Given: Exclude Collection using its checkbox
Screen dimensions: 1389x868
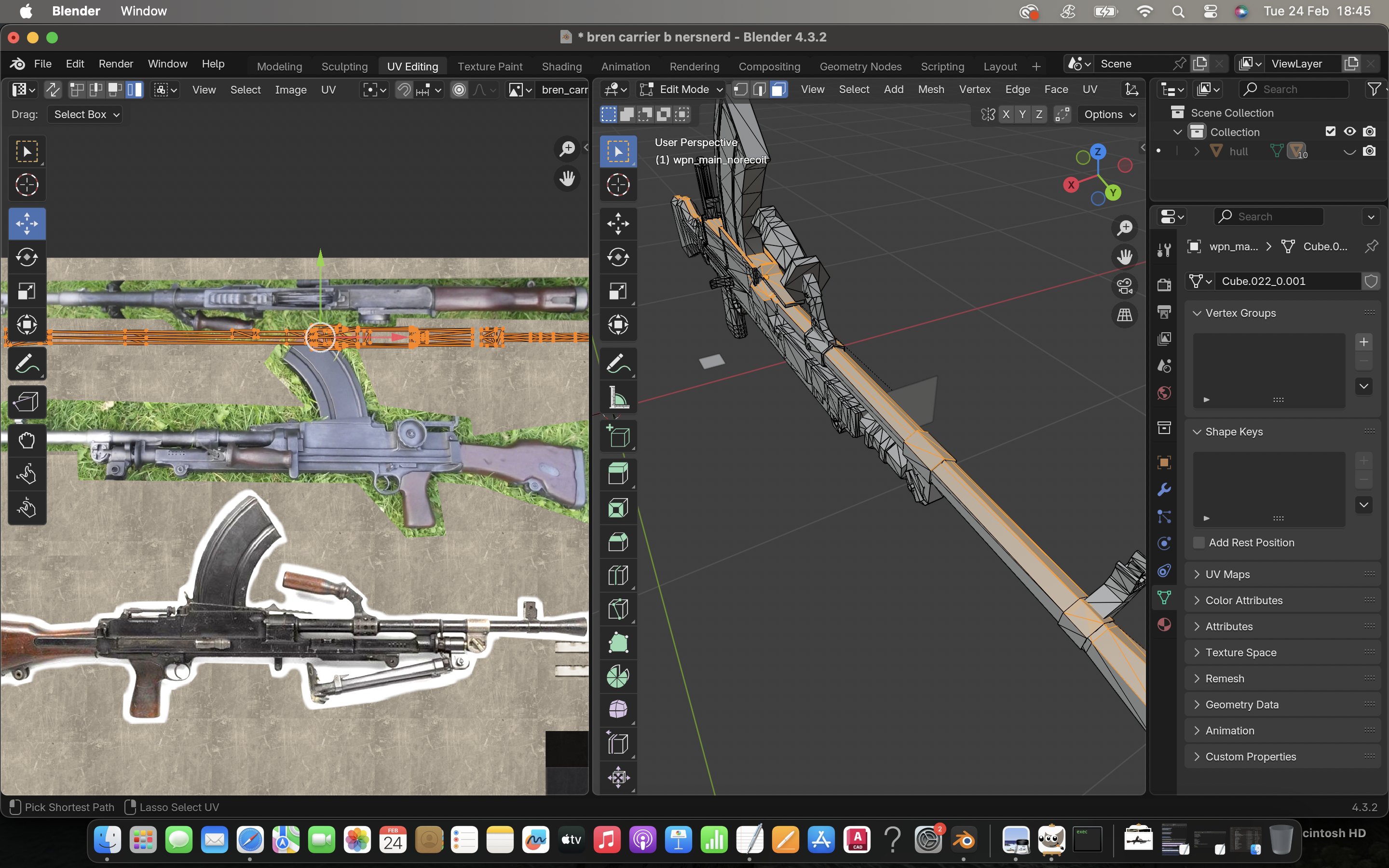Looking at the screenshot, I should click(1331, 132).
